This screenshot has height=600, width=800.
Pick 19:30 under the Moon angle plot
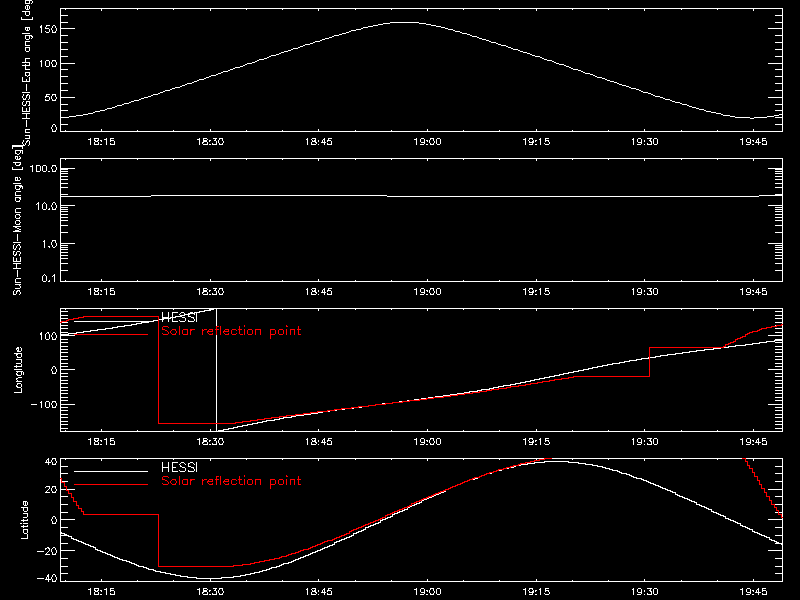pyautogui.click(x=644, y=292)
